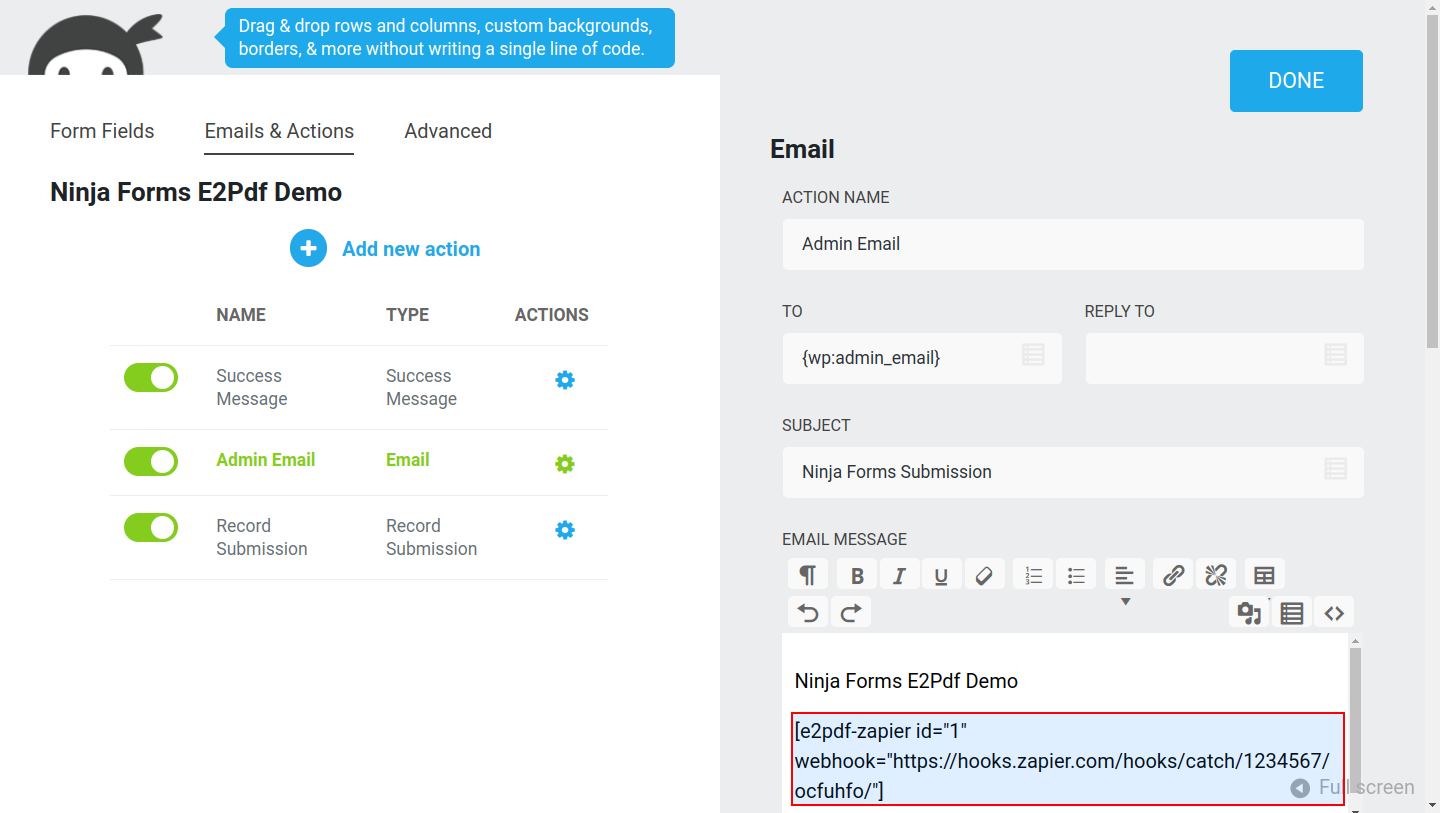
Task: Switch to the Form Fields tab
Action: tap(102, 131)
